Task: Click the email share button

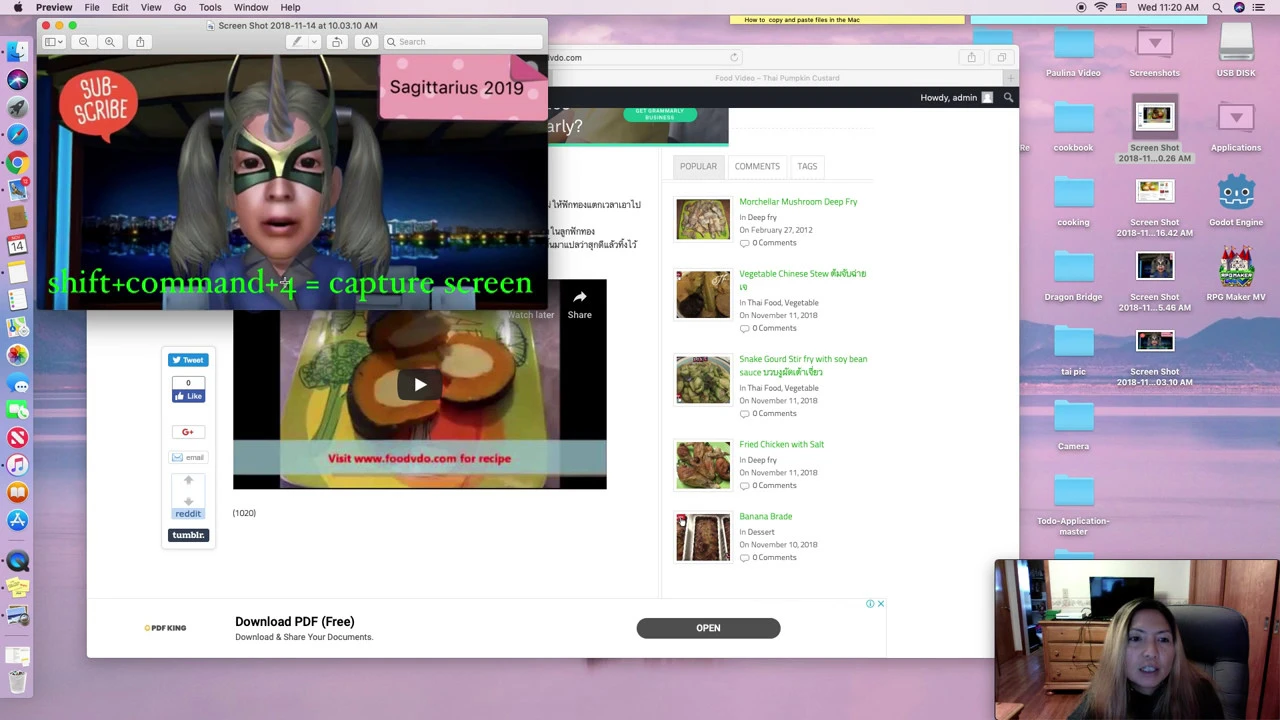Action: coord(188,457)
